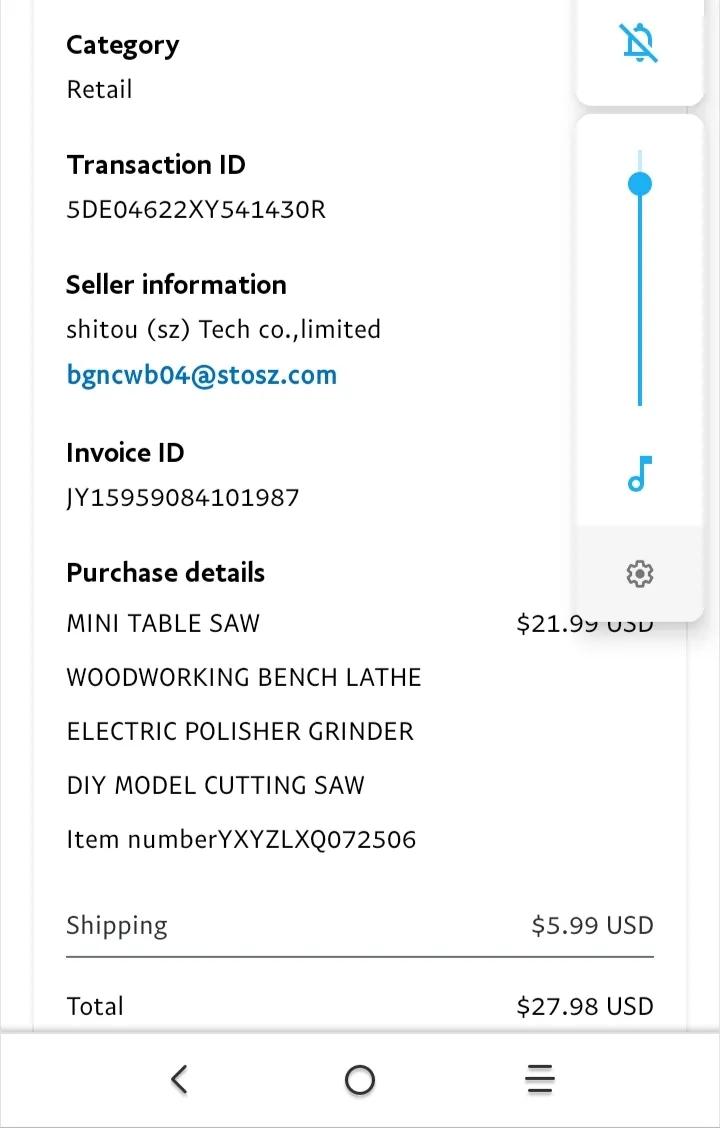Tap the Android home circle button
This screenshot has width=720, height=1128.
(x=360, y=1080)
